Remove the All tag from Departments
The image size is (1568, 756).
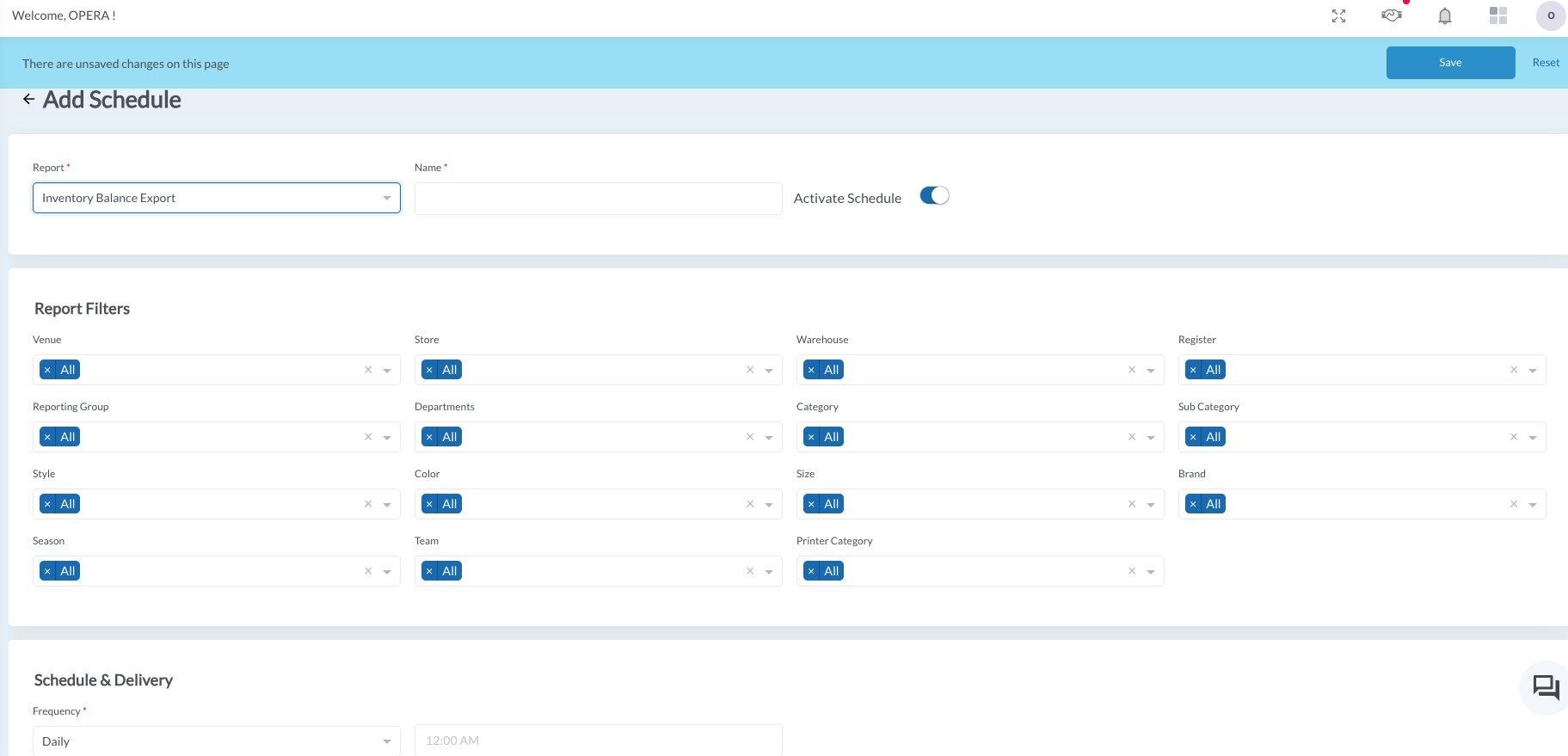click(429, 437)
